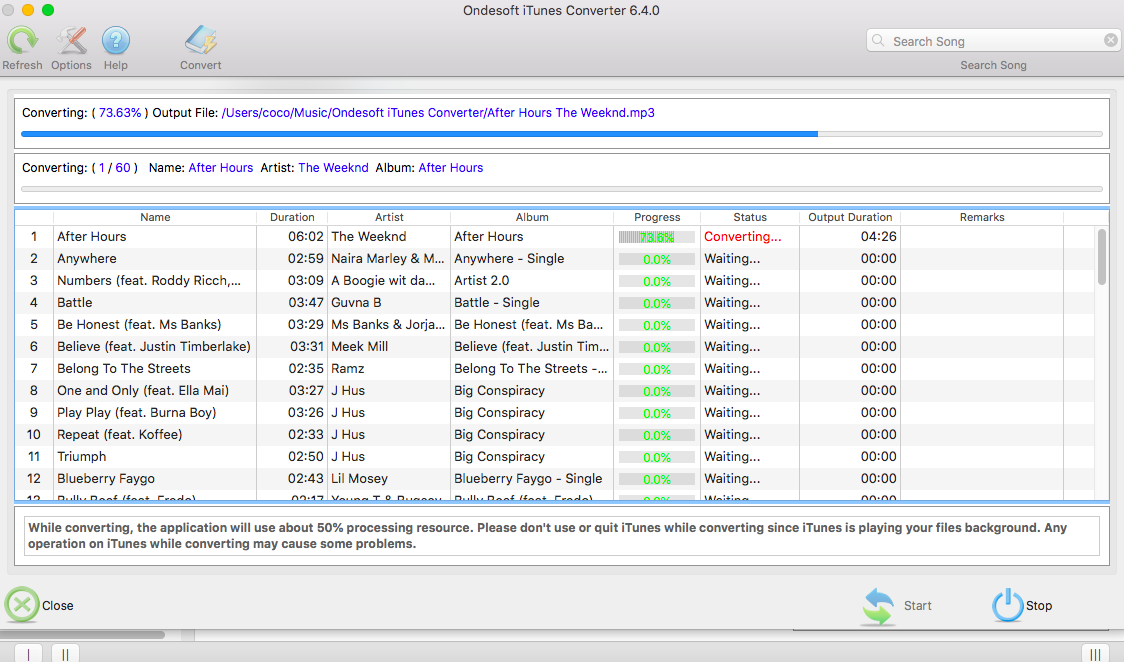Open the Options tools icon

pyautogui.click(x=71, y=41)
